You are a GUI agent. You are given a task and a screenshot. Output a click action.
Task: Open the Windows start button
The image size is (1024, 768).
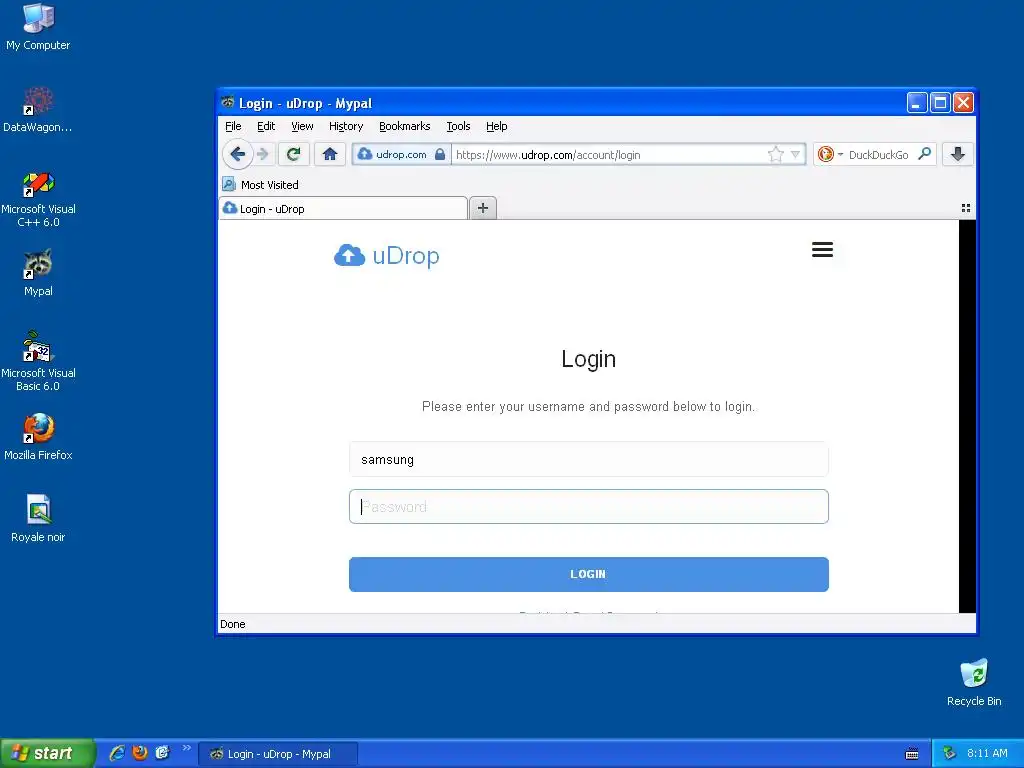[47, 753]
